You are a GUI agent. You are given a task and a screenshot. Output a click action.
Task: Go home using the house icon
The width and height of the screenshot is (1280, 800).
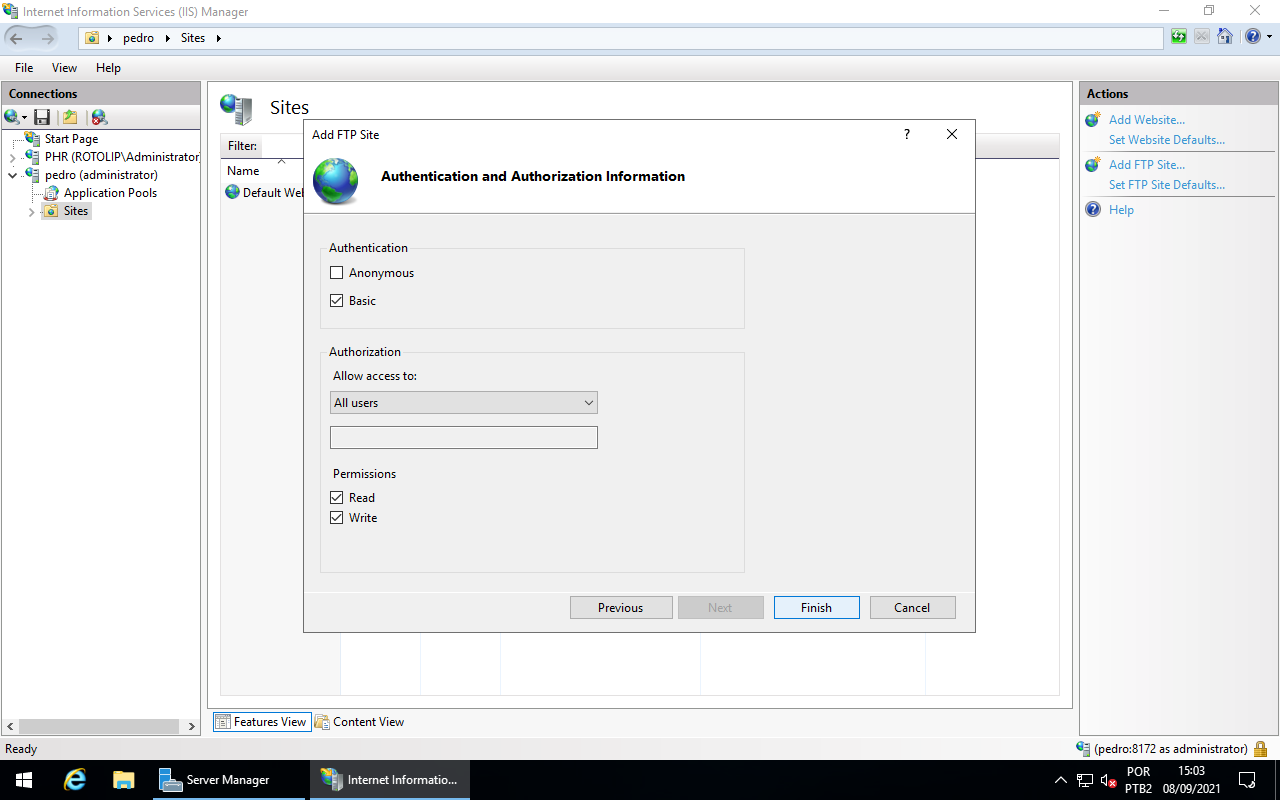click(1225, 36)
